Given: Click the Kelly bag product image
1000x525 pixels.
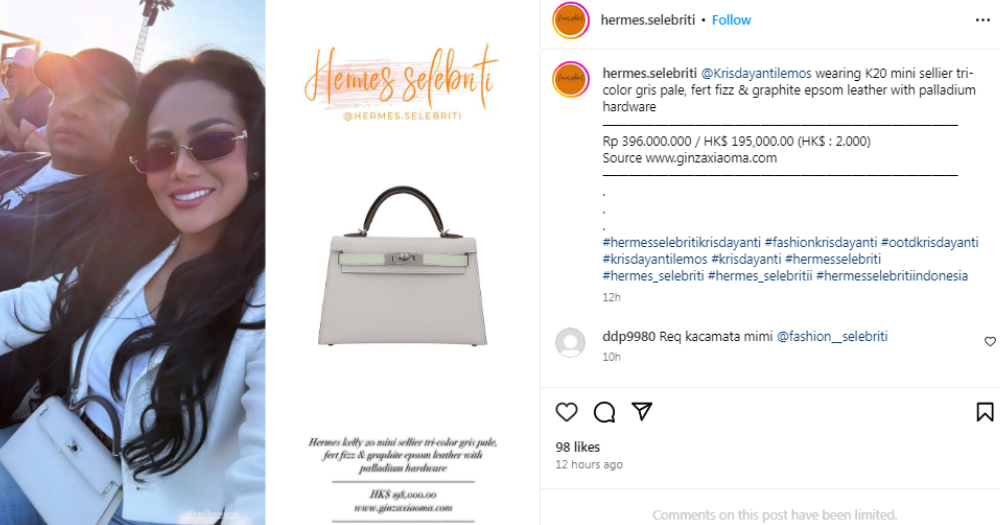Looking at the screenshot, I should [x=403, y=267].
